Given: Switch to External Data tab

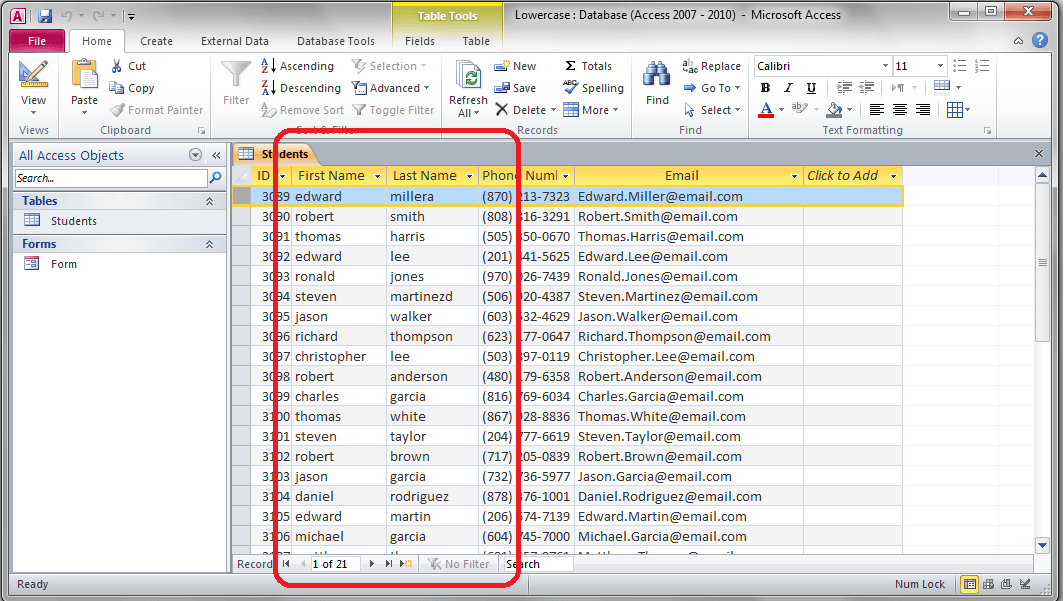Looking at the screenshot, I should [235, 41].
